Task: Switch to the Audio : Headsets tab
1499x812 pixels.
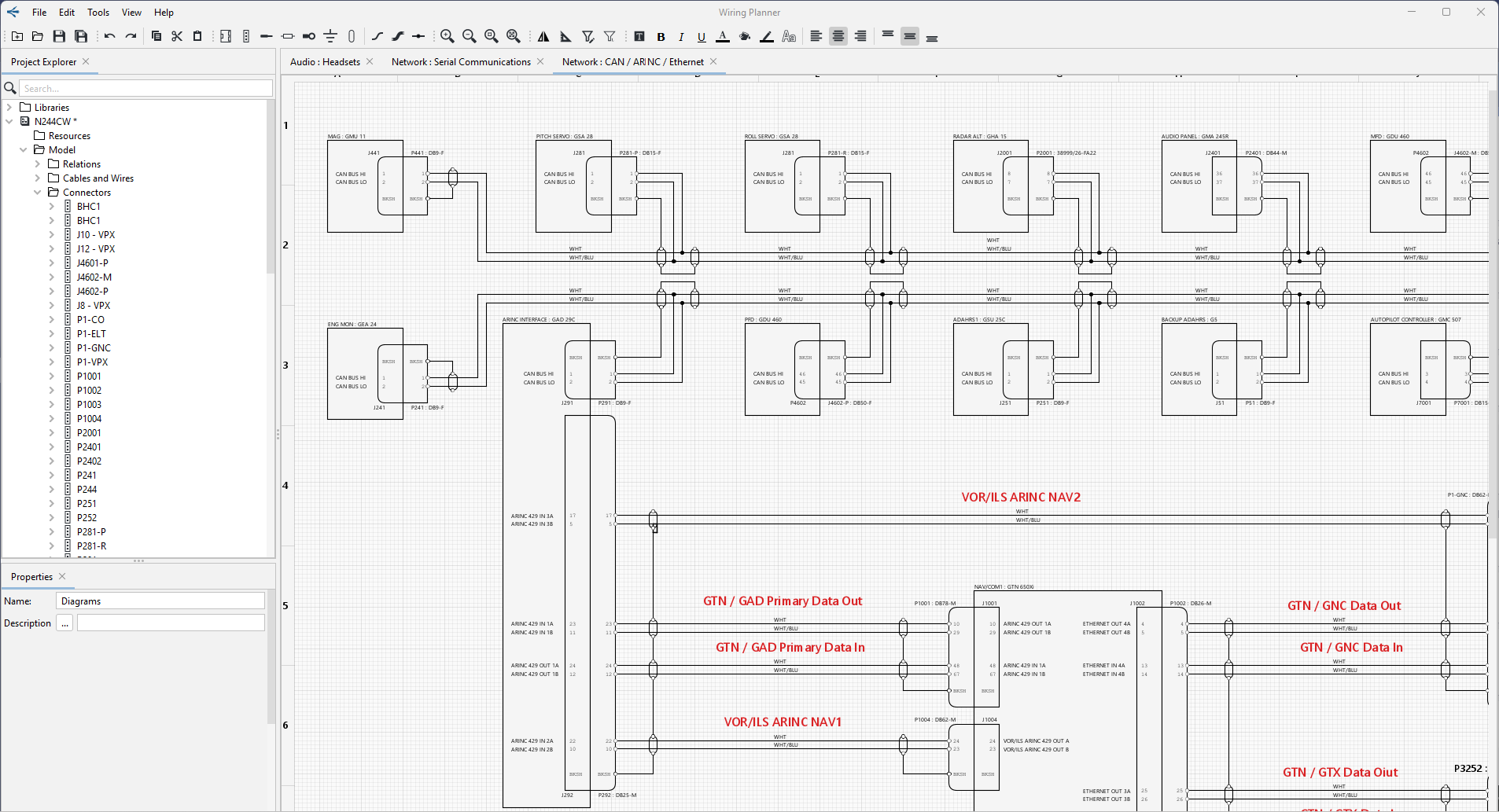Action: (325, 62)
